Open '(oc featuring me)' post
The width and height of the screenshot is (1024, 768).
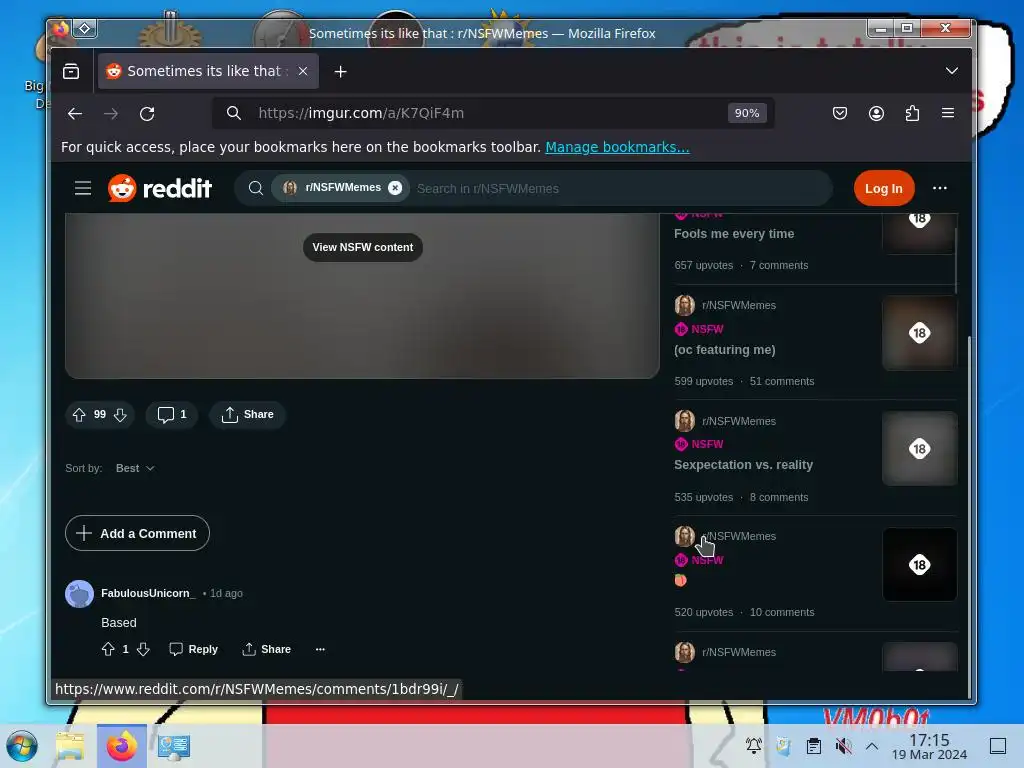(x=724, y=350)
